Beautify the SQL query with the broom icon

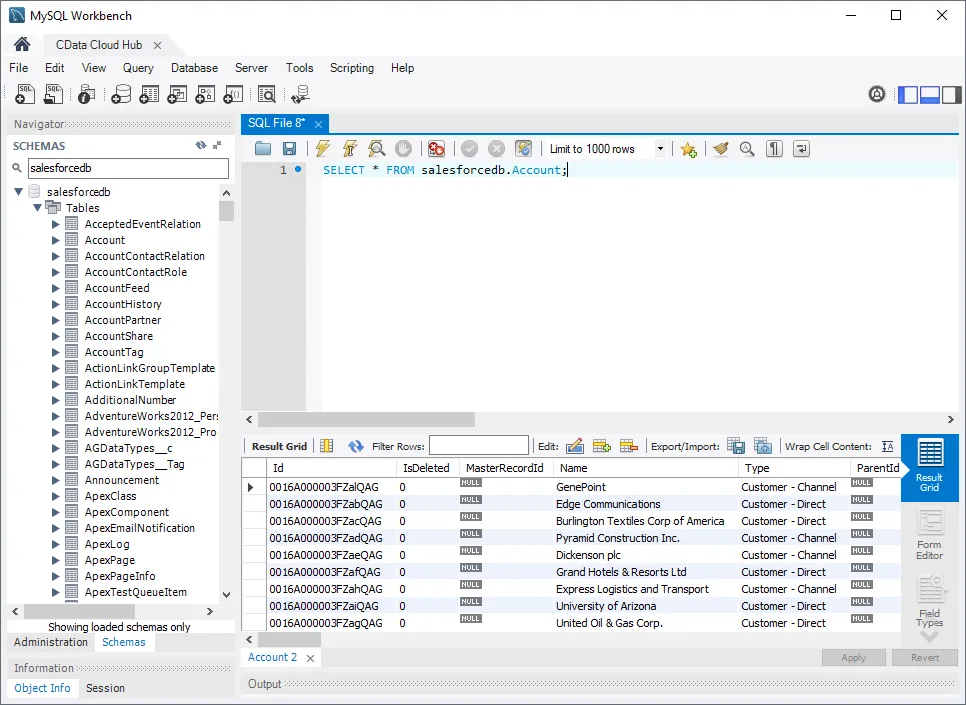pos(721,148)
